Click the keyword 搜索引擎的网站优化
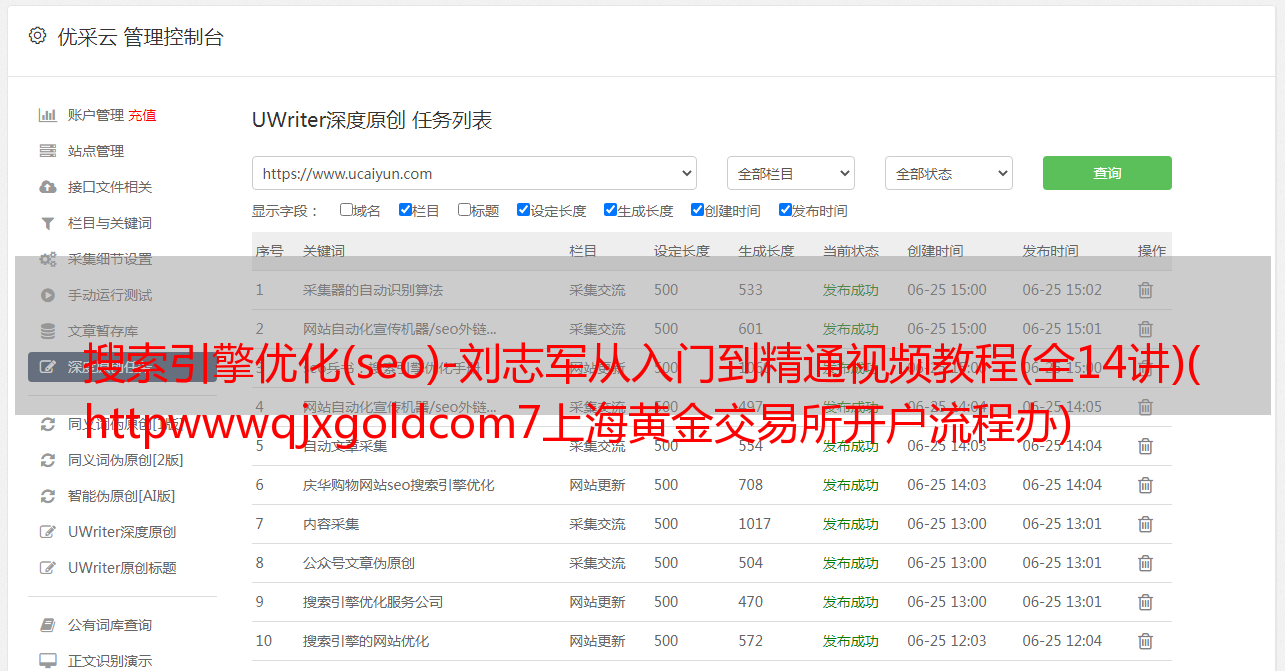This screenshot has width=1285, height=671. tap(366, 641)
